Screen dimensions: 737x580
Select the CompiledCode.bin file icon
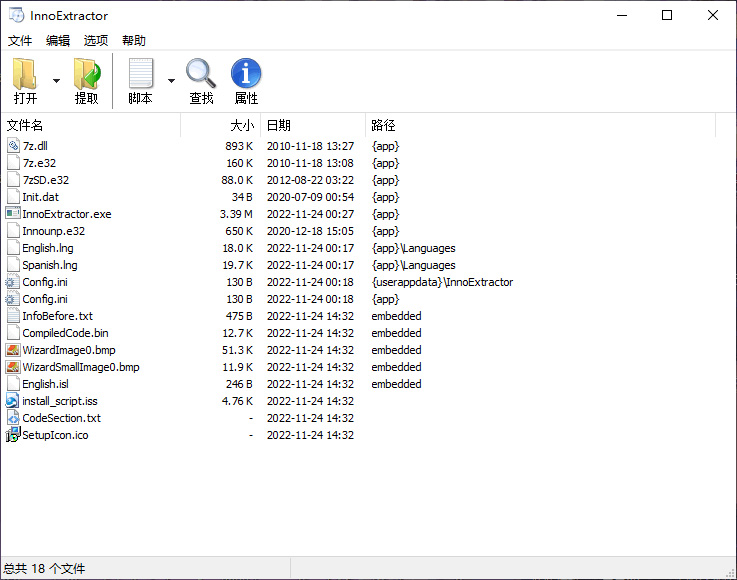coord(13,333)
